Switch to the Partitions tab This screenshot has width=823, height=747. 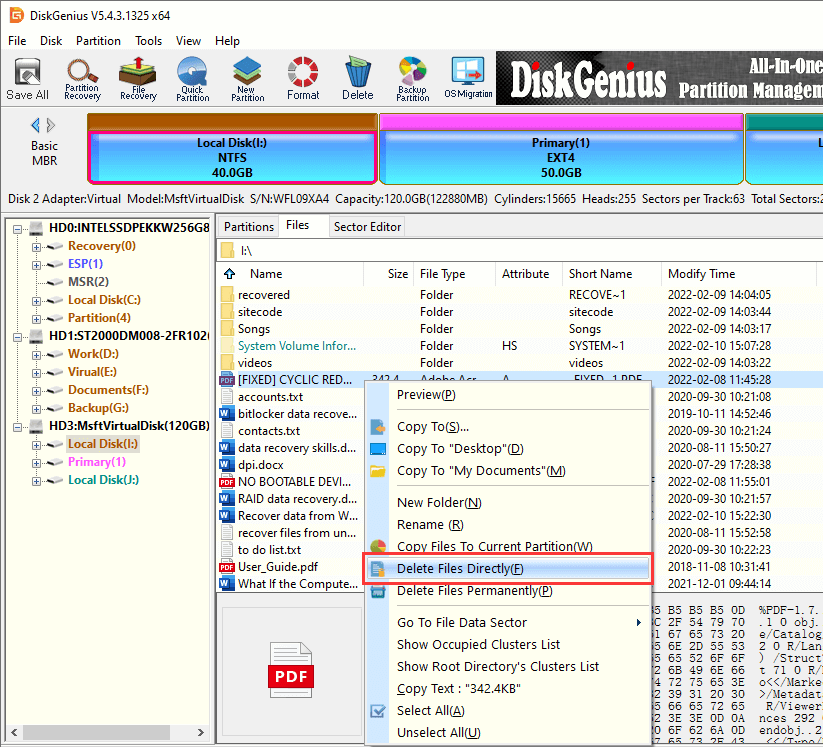(x=249, y=227)
